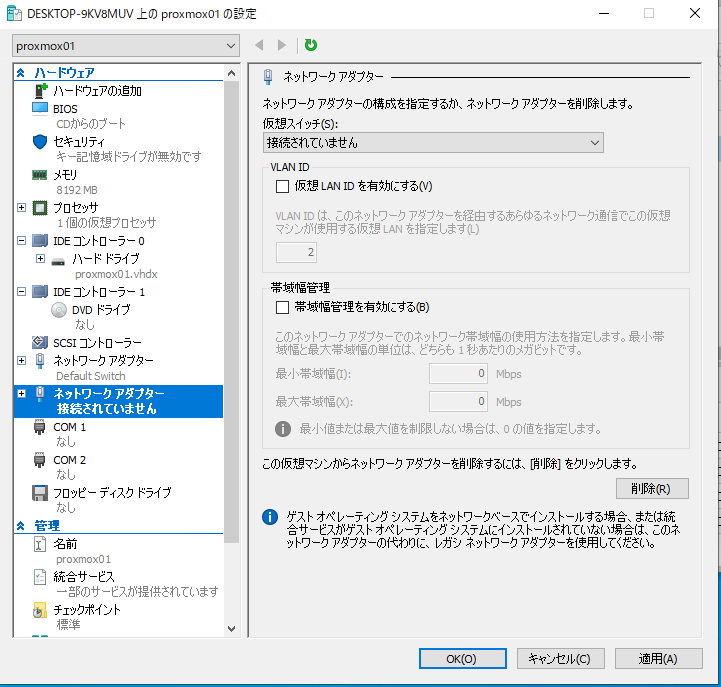Select COM 1 port item
This screenshot has width=721, height=687.
69,427
